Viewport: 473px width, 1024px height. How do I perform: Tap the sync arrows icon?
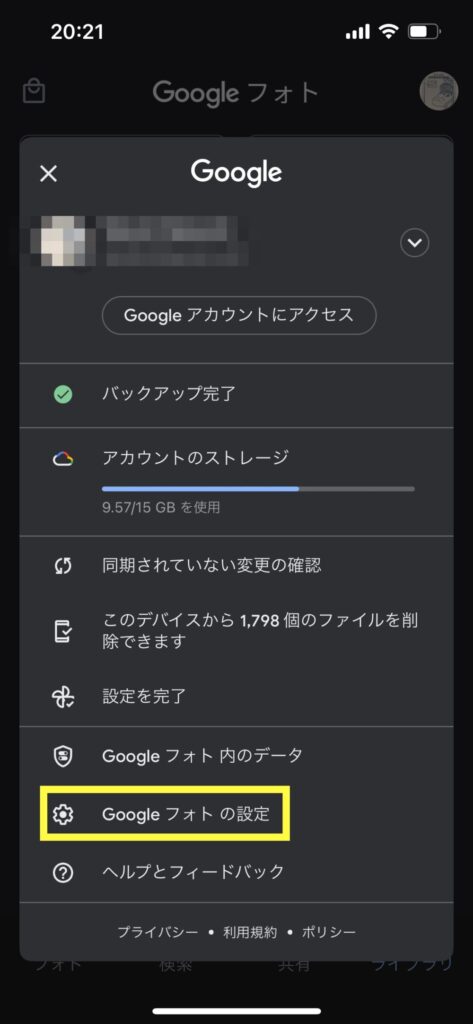pos(63,565)
